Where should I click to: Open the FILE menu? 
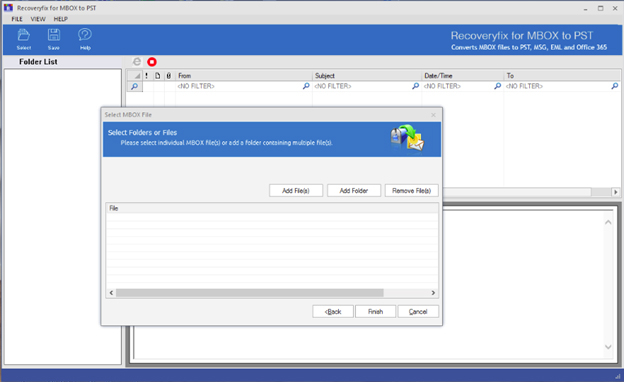(x=17, y=19)
